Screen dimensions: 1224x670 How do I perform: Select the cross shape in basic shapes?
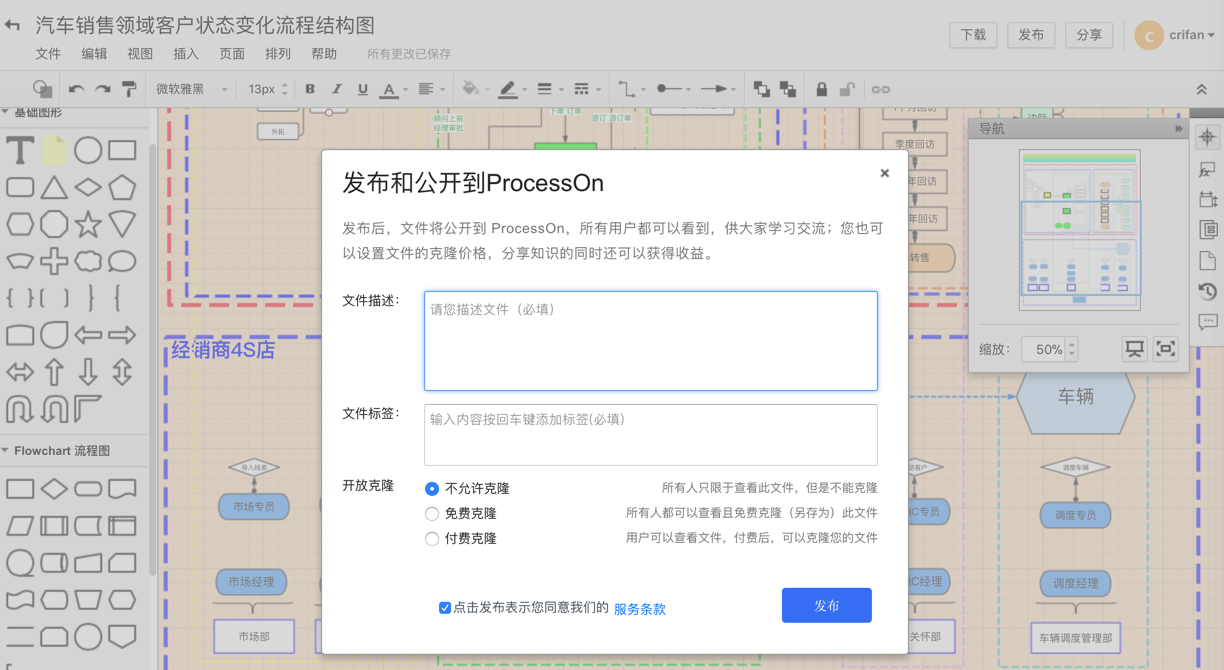tap(54, 261)
